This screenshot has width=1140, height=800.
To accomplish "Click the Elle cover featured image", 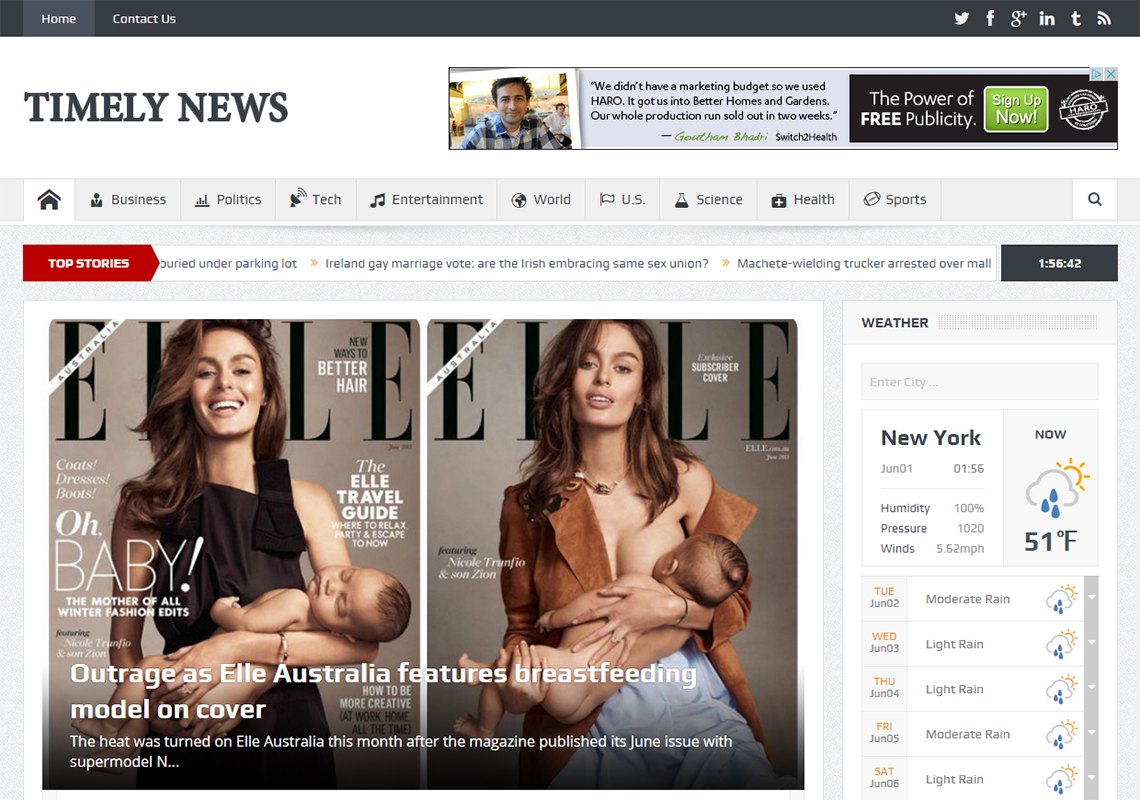I will [423, 554].
